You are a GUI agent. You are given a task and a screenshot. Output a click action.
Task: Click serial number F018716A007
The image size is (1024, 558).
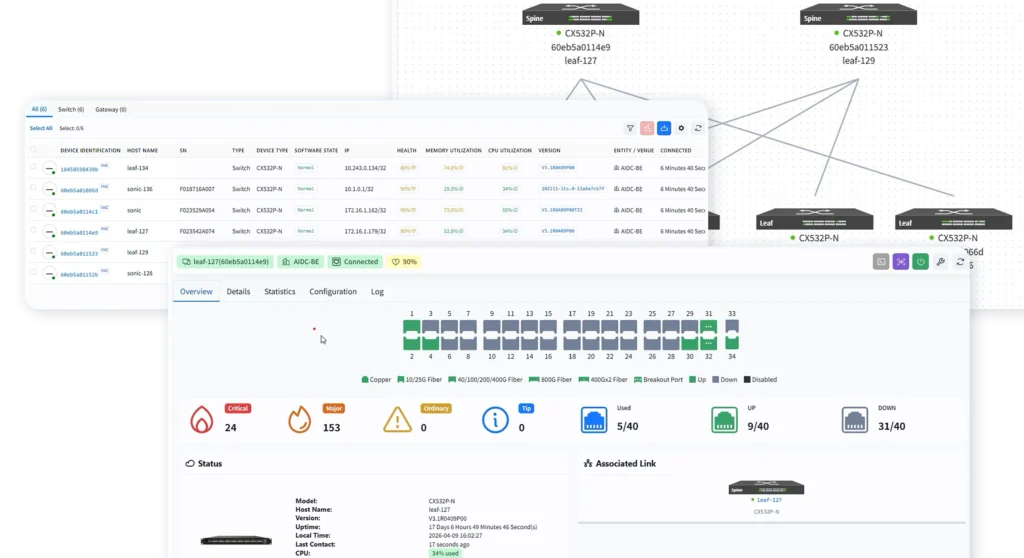point(197,189)
